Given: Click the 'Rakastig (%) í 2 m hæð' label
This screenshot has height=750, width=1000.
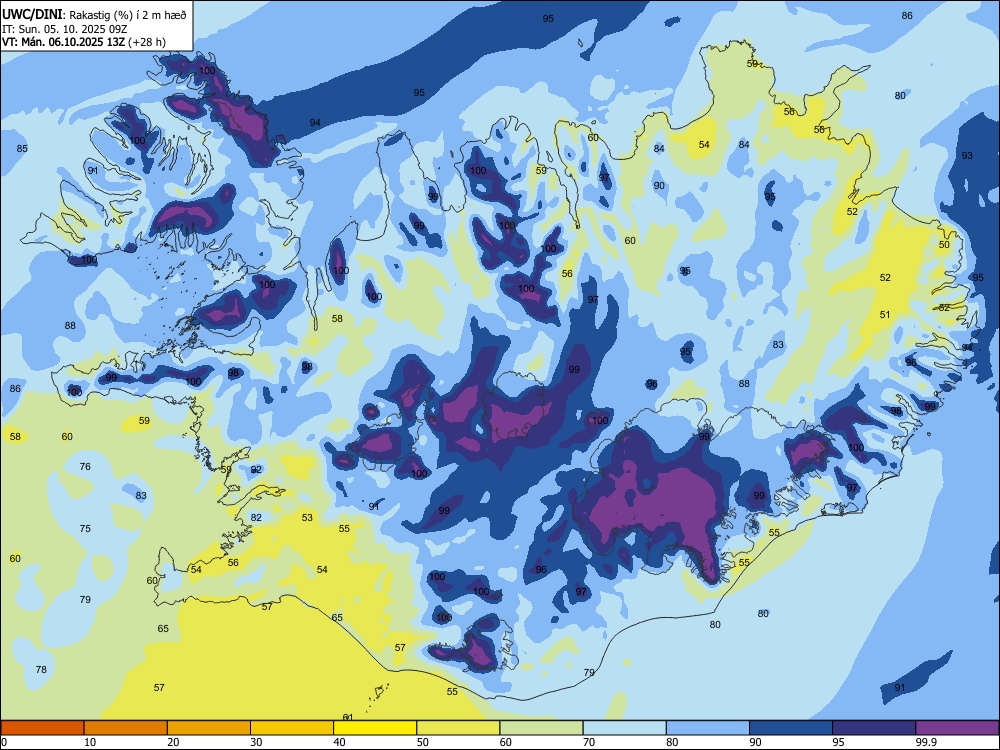Looking at the screenshot, I should (x=128, y=15).
